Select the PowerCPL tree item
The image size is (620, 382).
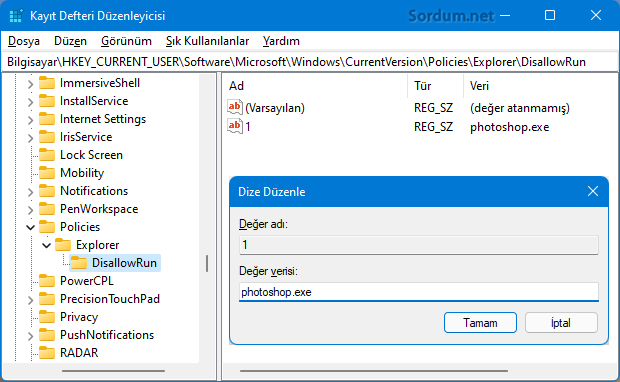coord(87,281)
